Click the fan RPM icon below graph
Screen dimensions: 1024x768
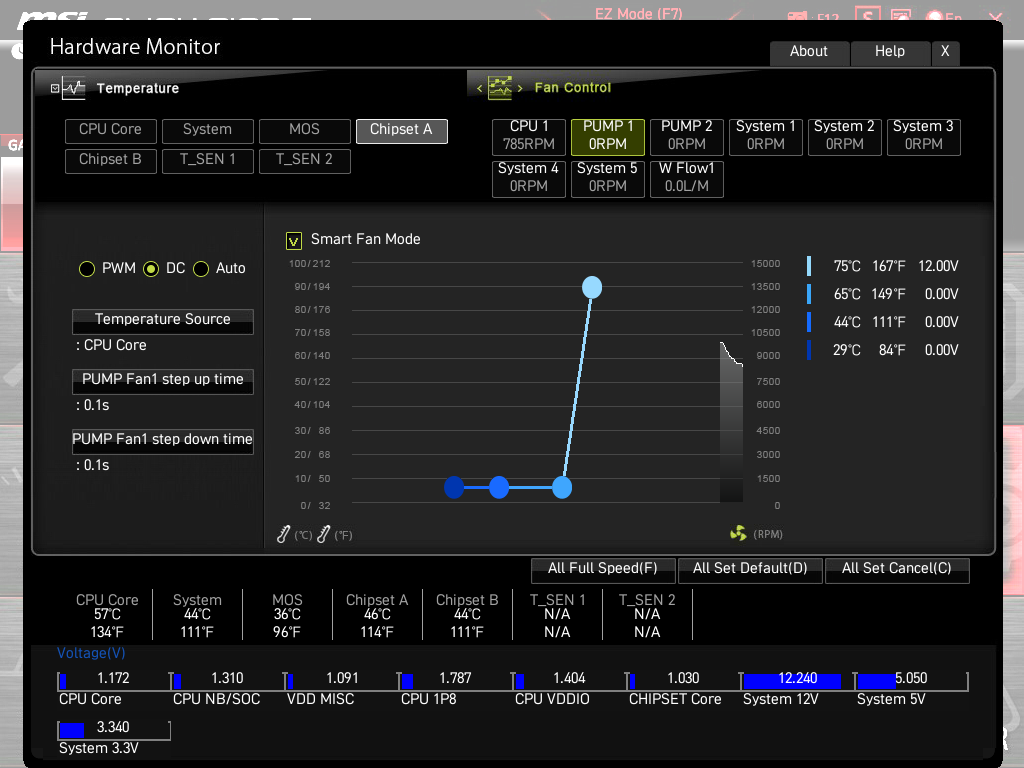(738, 534)
